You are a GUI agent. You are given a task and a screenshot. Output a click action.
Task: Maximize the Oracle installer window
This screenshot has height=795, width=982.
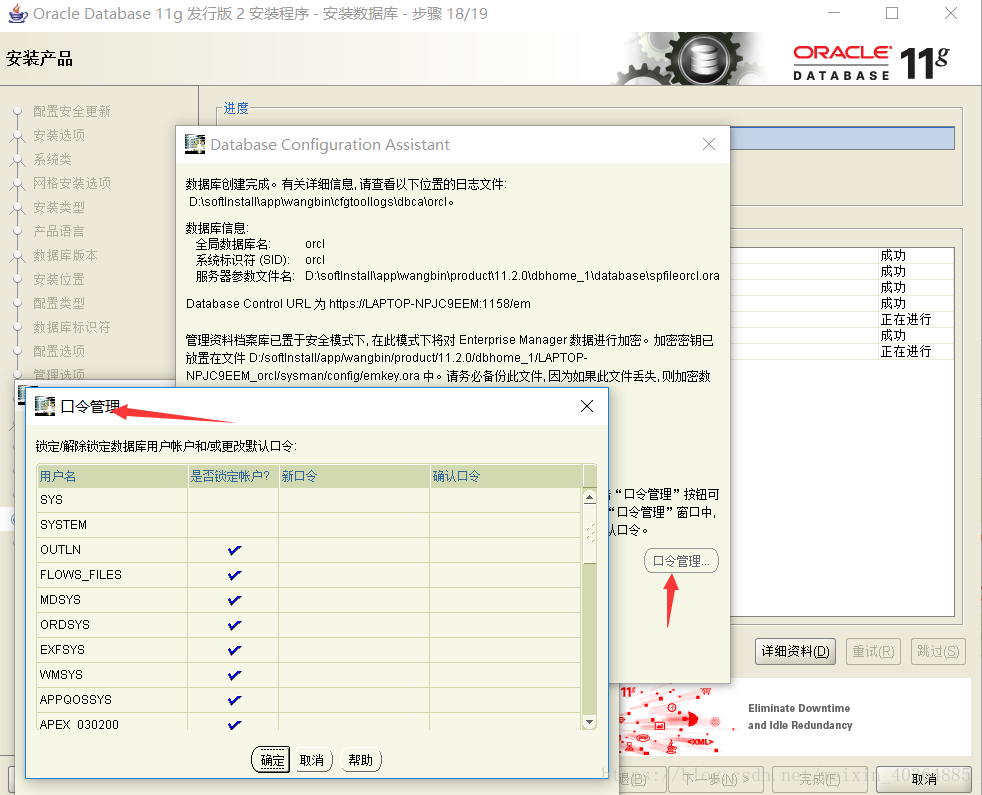pyautogui.click(x=892, y=13)
